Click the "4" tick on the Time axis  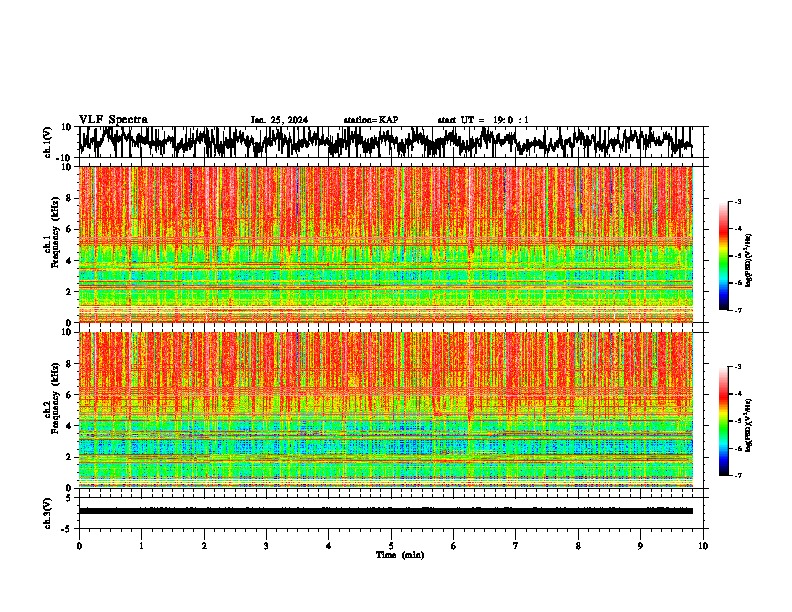329,546
